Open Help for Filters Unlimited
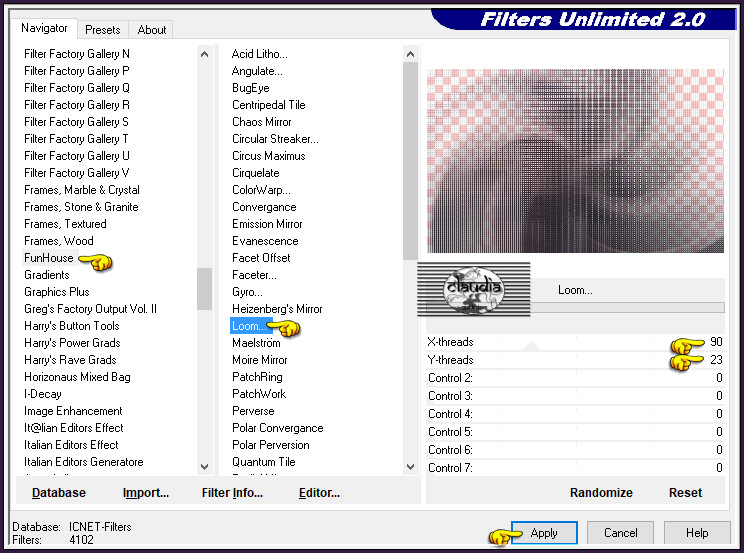The image size is (744, 553). coord(697,533)
